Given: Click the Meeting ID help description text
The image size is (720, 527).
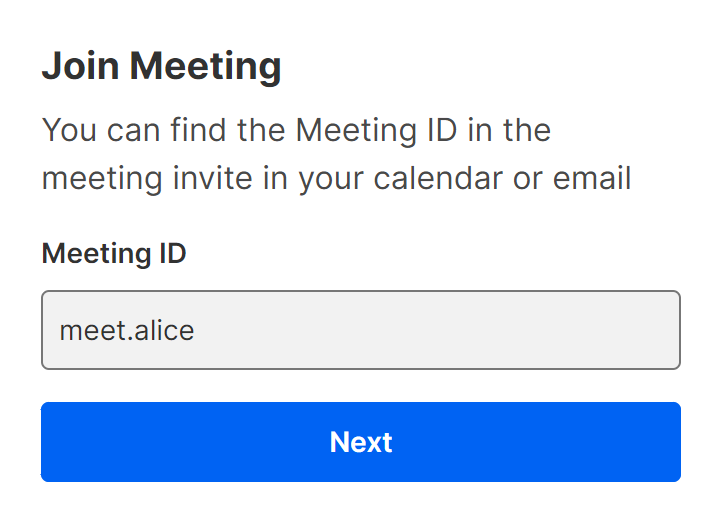Looking at the screenshot, I should point(336,155).
